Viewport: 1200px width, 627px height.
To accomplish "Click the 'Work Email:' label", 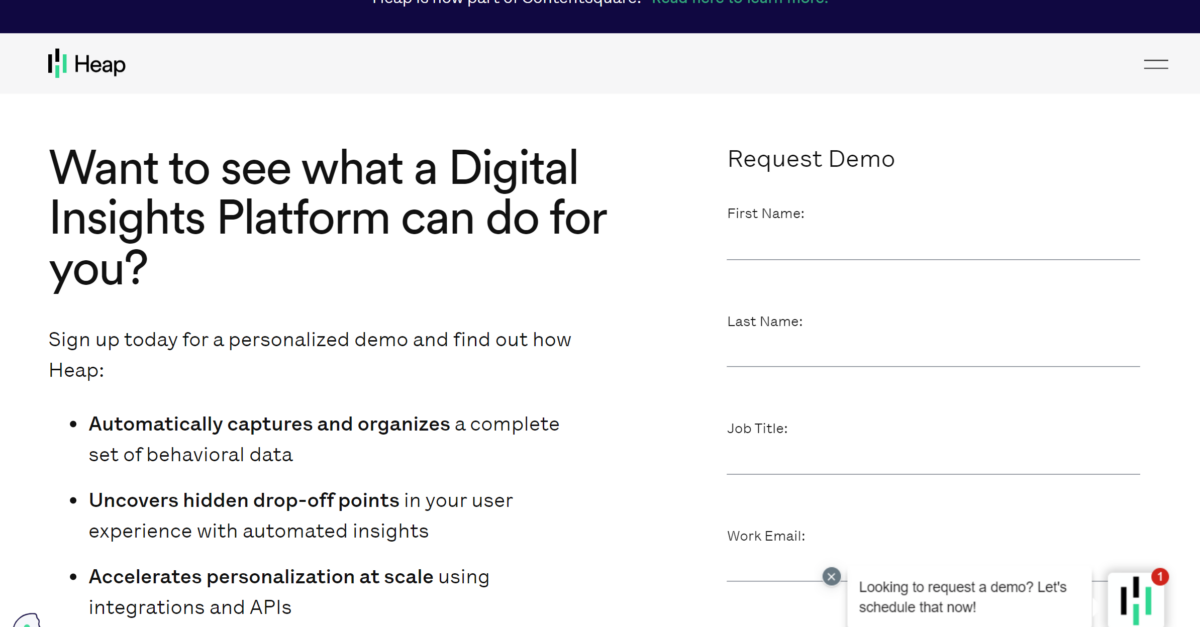I will point(766,536).
